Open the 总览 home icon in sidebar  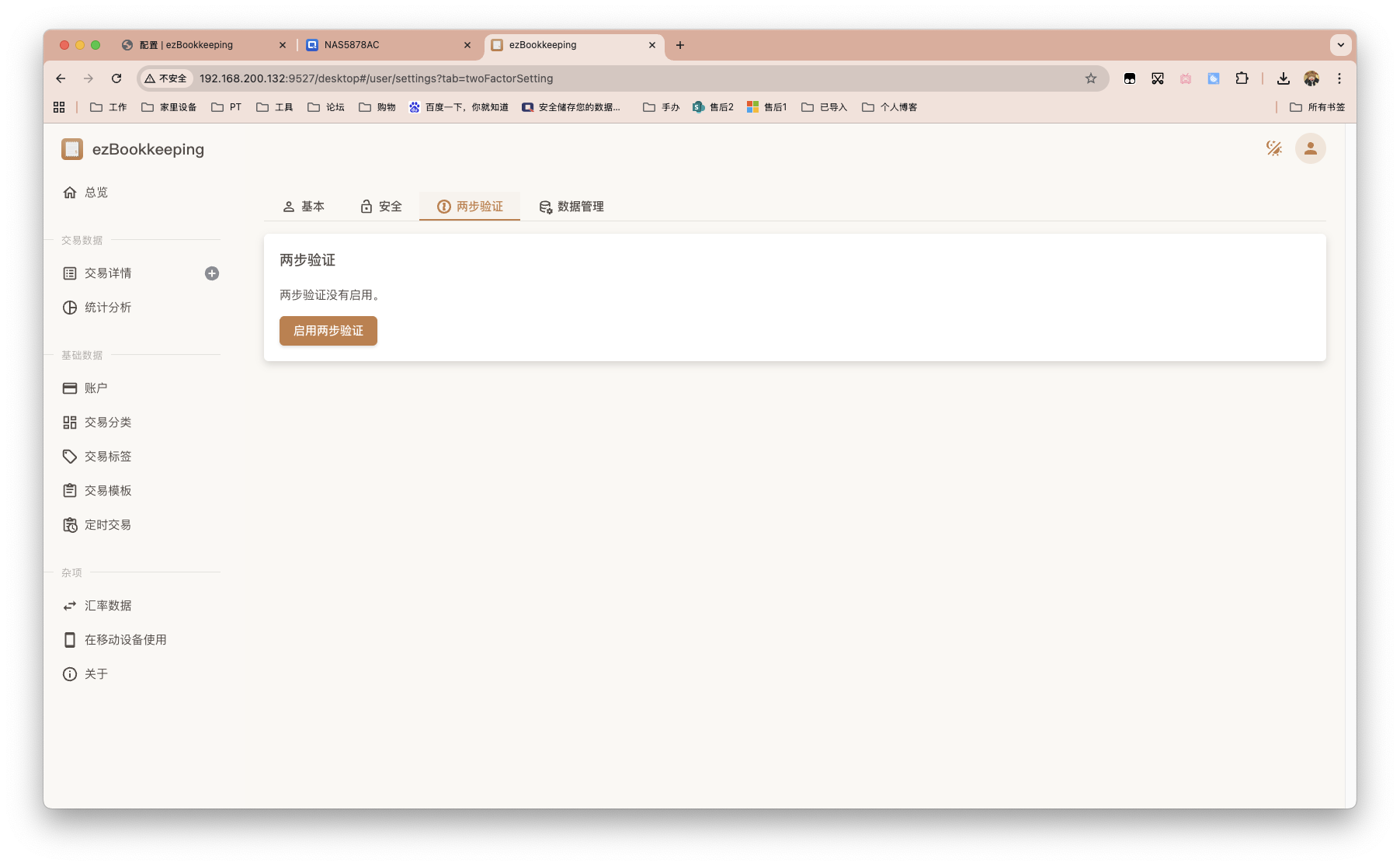pos(69,192)
